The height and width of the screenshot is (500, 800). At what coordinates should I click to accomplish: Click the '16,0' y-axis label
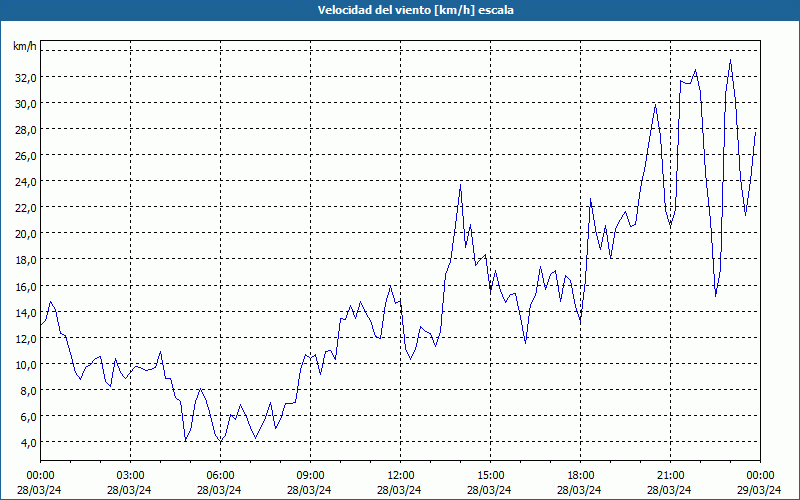[24, 286]
